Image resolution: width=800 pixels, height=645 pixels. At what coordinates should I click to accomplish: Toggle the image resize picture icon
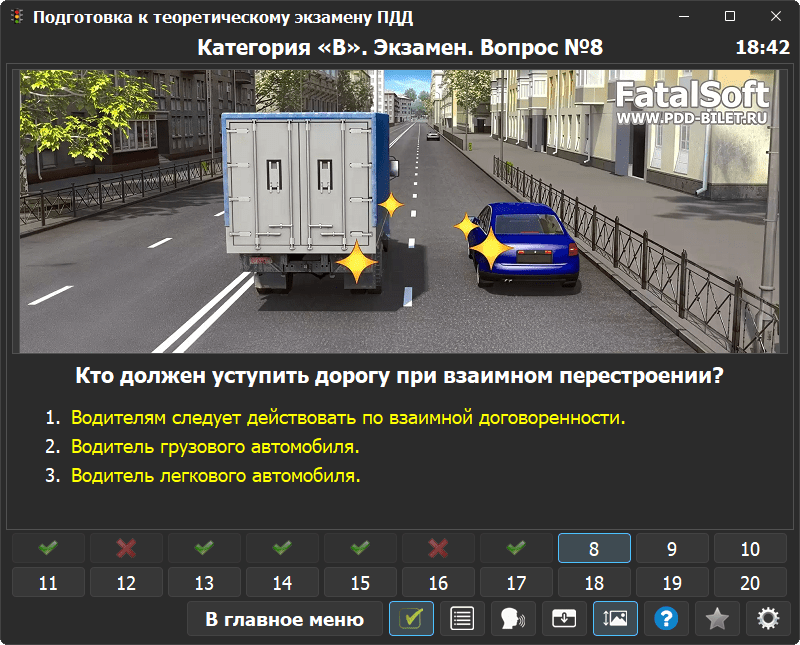[x=615, y=619]
